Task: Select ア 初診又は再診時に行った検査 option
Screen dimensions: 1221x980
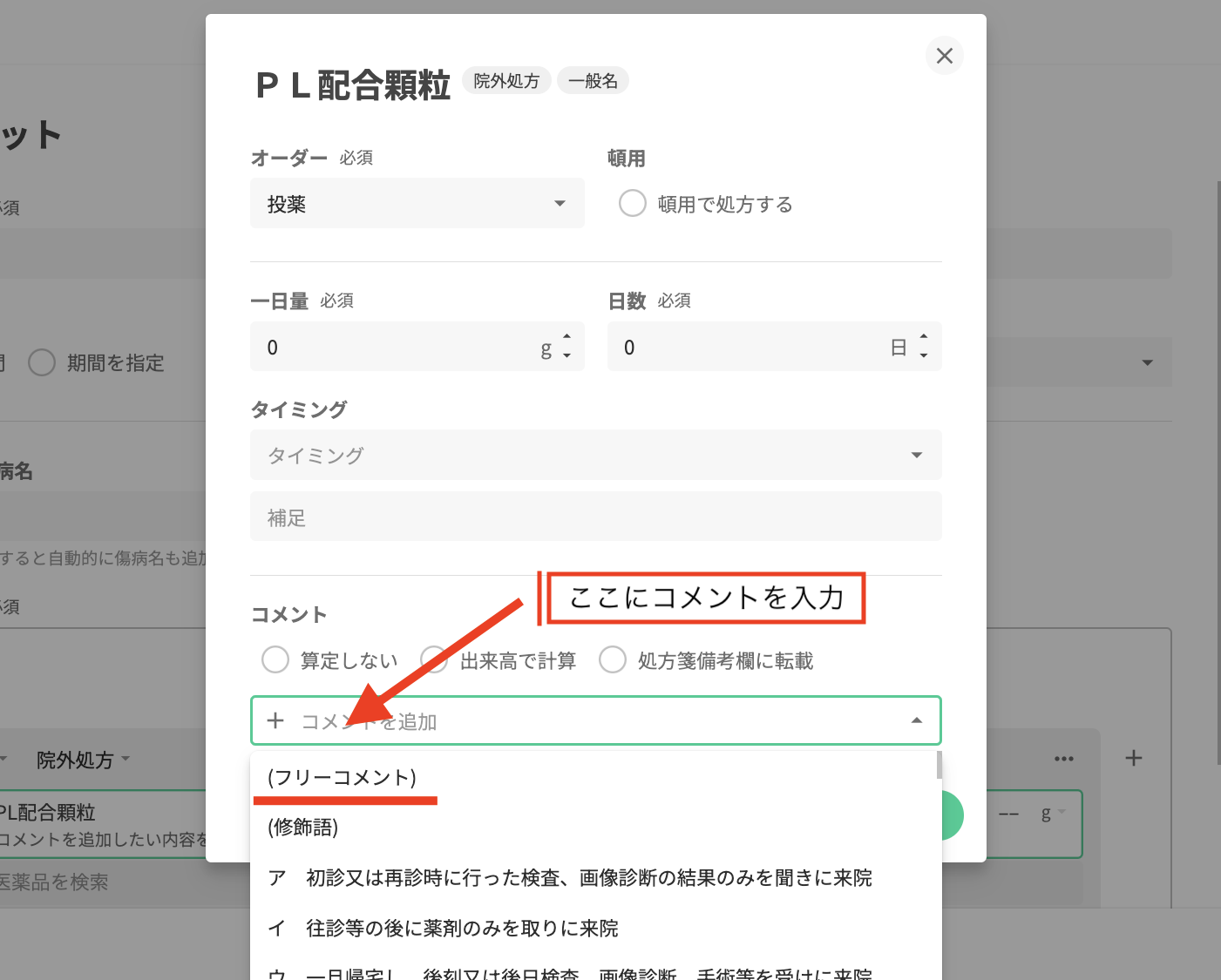Action: coord(596,877)
